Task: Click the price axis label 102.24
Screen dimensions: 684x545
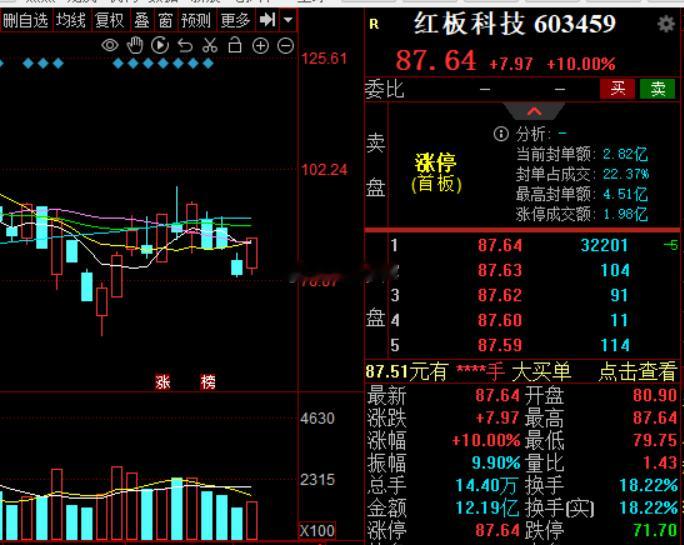Action: [x=324, y=169]
